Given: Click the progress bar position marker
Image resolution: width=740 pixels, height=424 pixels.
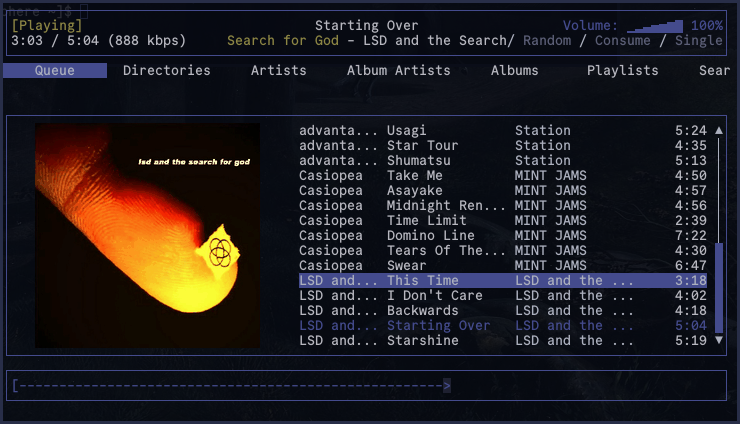Looking at the screenshot, I should (447, 386).
